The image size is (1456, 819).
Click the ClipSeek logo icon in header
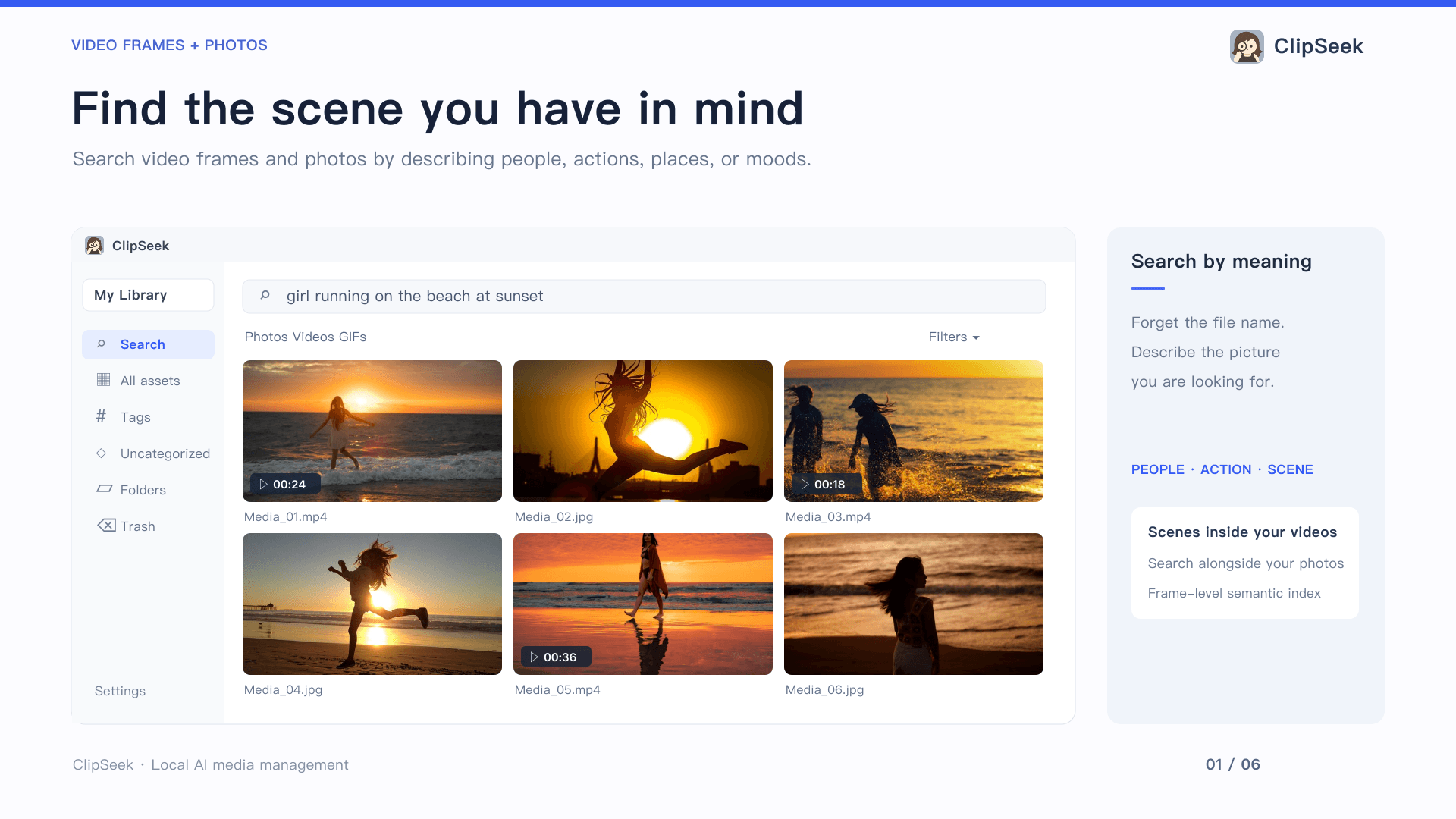click(1247, 46)
